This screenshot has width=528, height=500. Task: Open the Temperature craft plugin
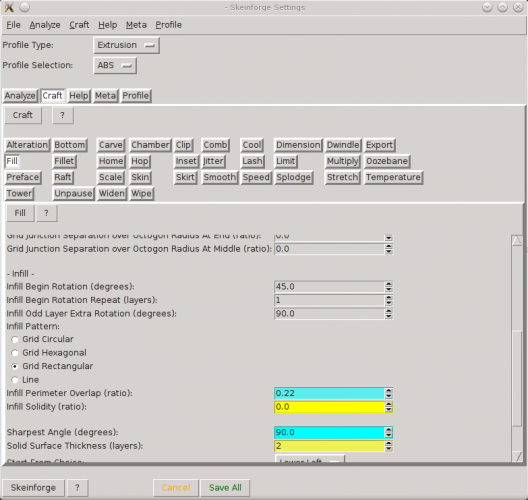pyautogui.click(x=393, y=177)
